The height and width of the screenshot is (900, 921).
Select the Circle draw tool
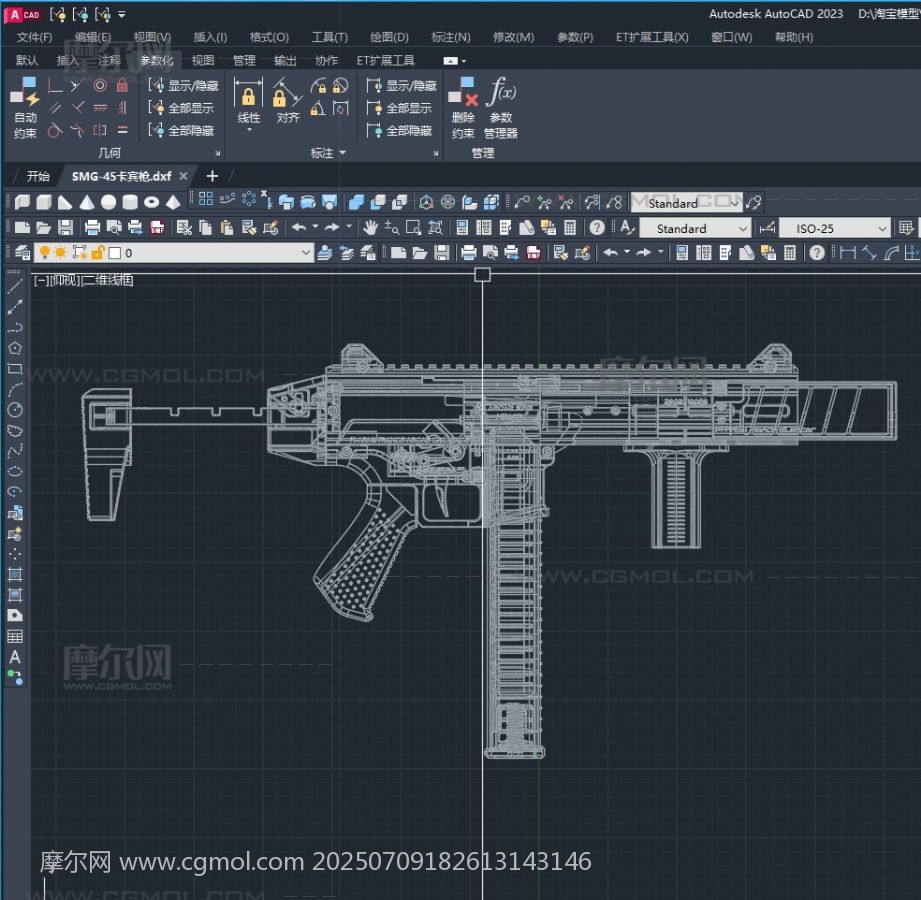[15, 409]
